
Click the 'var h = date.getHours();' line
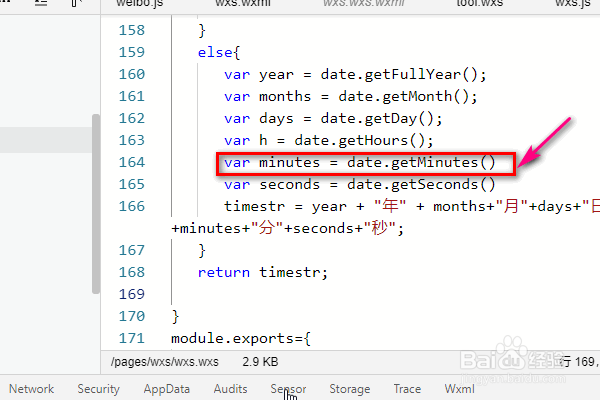point(329,140)
